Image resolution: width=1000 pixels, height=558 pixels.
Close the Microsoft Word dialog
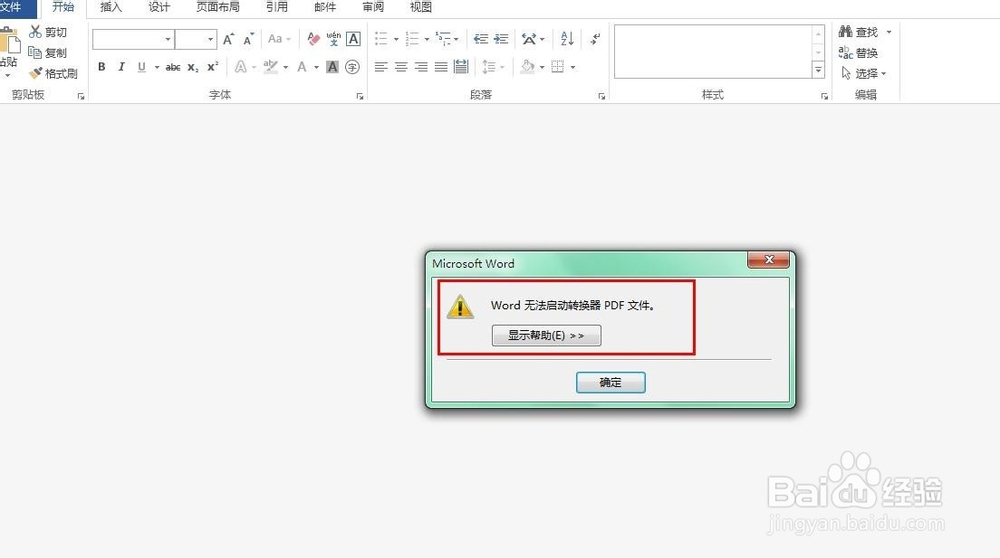coord(768,260)
